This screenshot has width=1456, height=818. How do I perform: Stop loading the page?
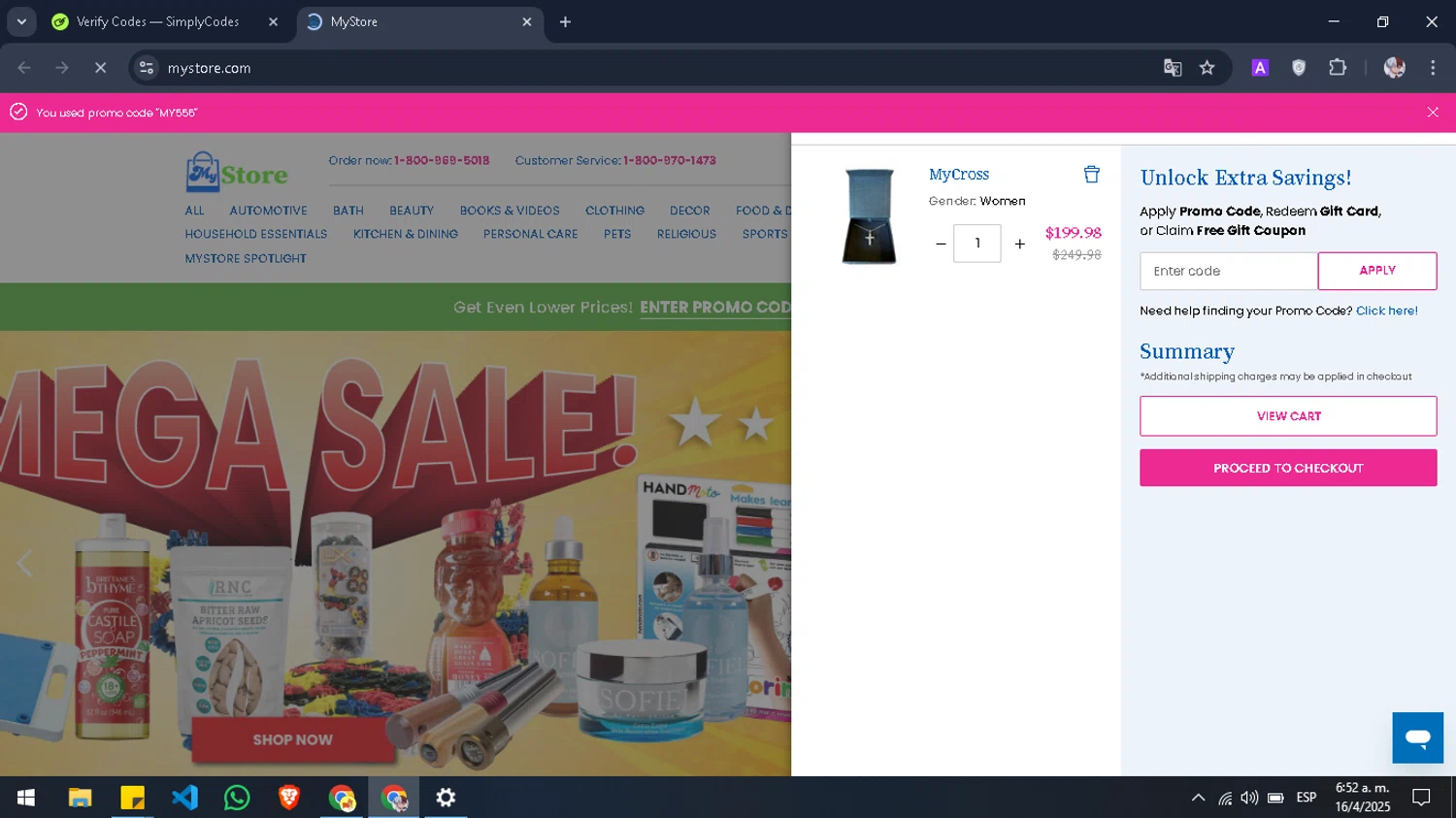pos(100,68)
